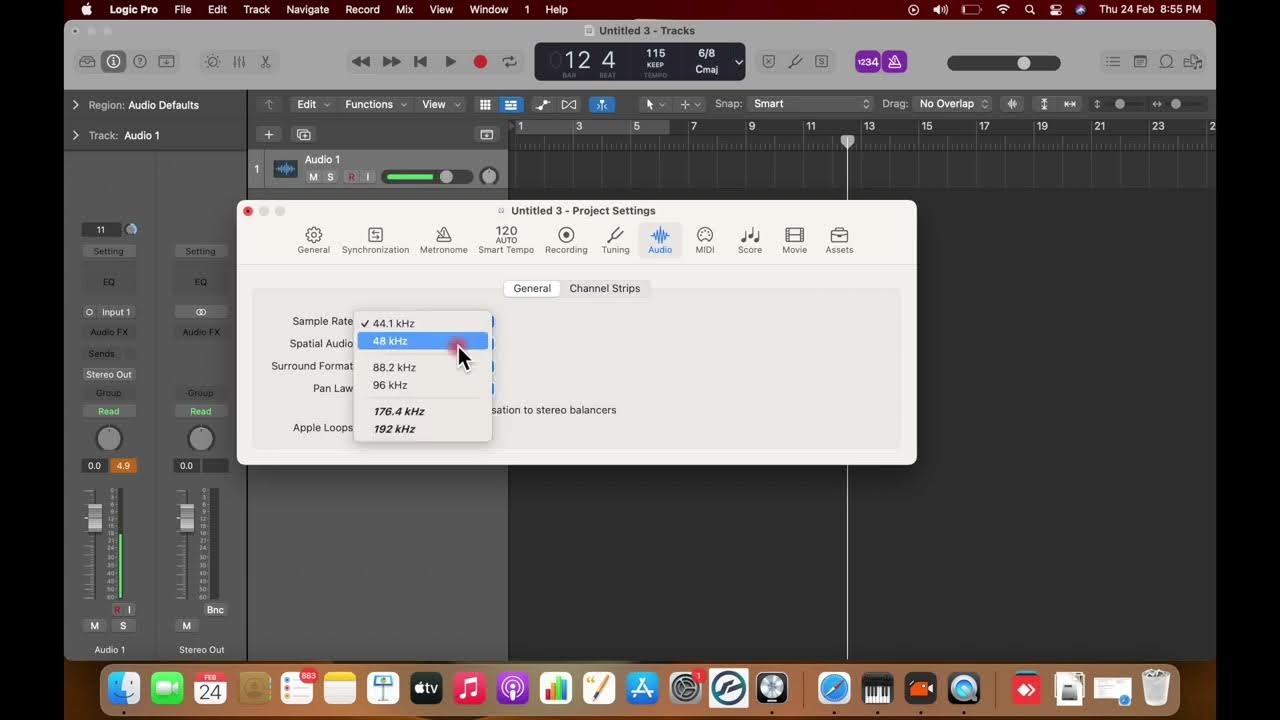Go to beginning with the transport button

[x=421, y=62]
